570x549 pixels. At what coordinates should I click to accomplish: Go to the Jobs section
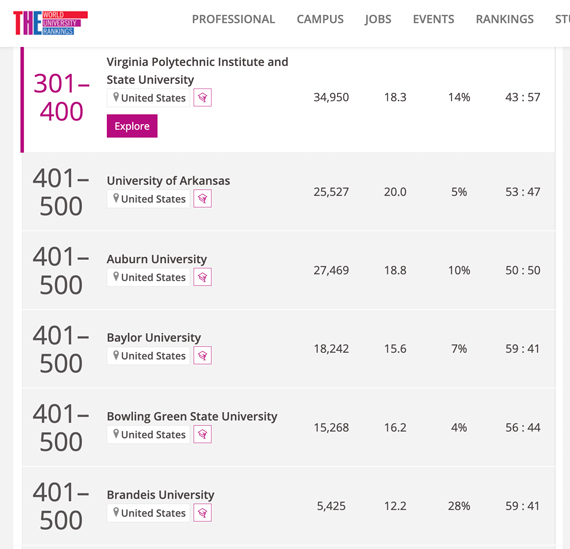378,19
